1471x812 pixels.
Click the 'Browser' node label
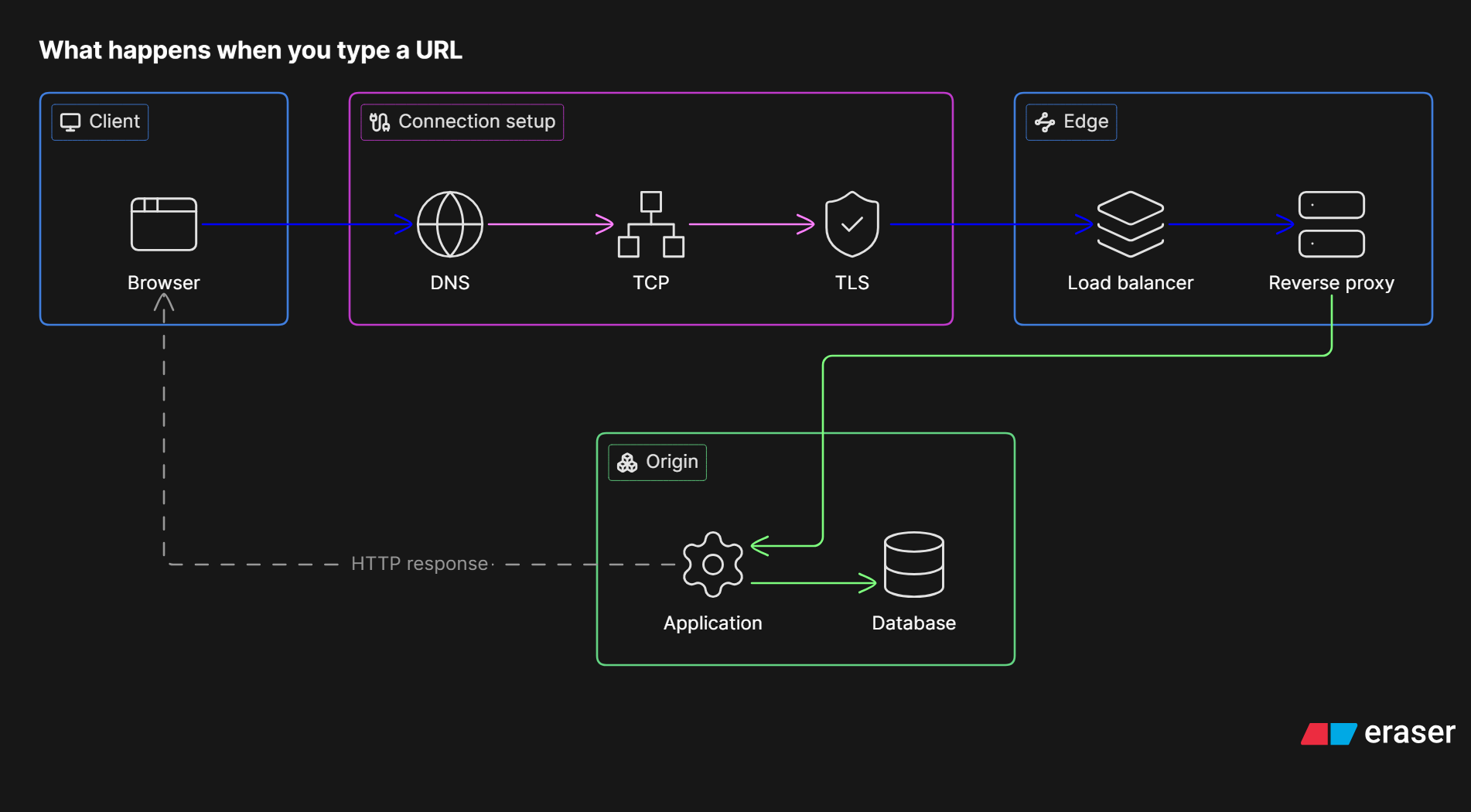tap(164, 283)
